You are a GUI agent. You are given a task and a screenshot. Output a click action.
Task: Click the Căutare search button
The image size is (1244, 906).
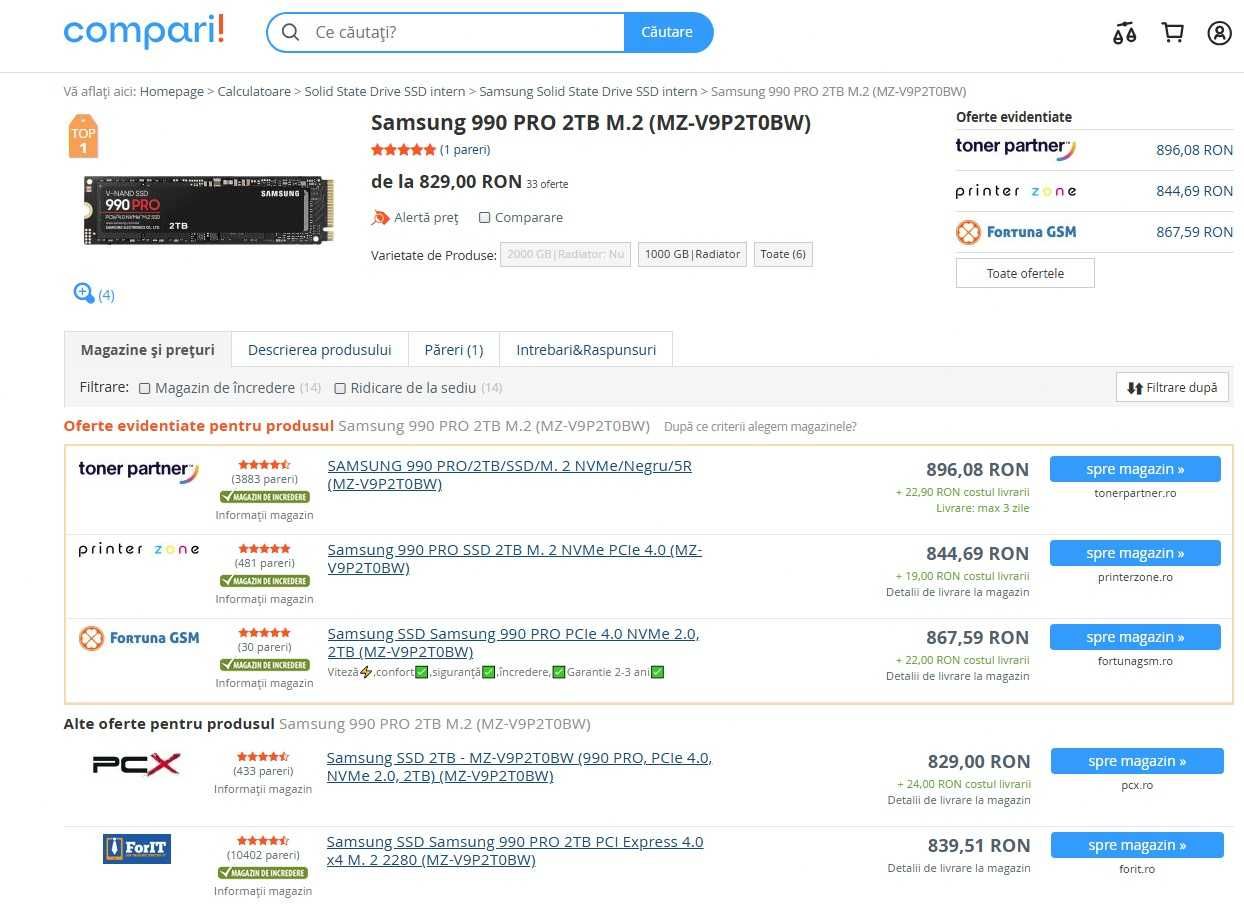(x=667, y=32)
